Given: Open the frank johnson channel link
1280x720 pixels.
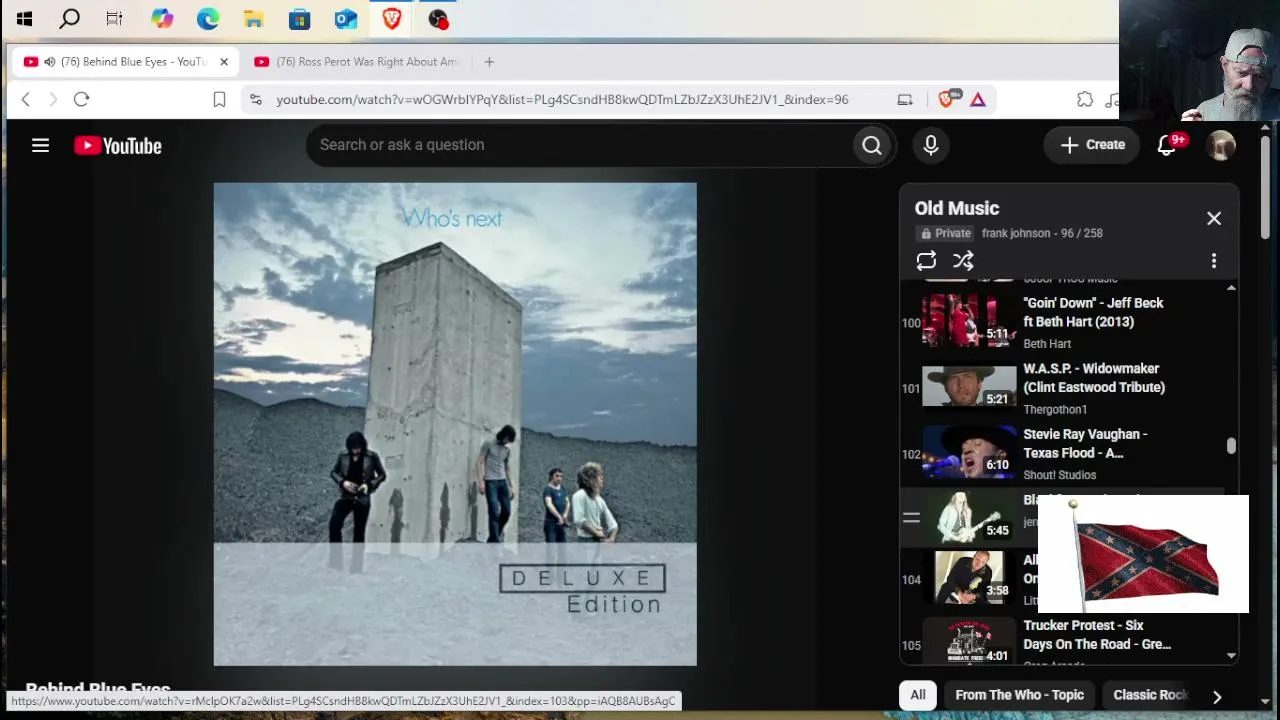Looking at the screenshot, I should click(1016, 233).
